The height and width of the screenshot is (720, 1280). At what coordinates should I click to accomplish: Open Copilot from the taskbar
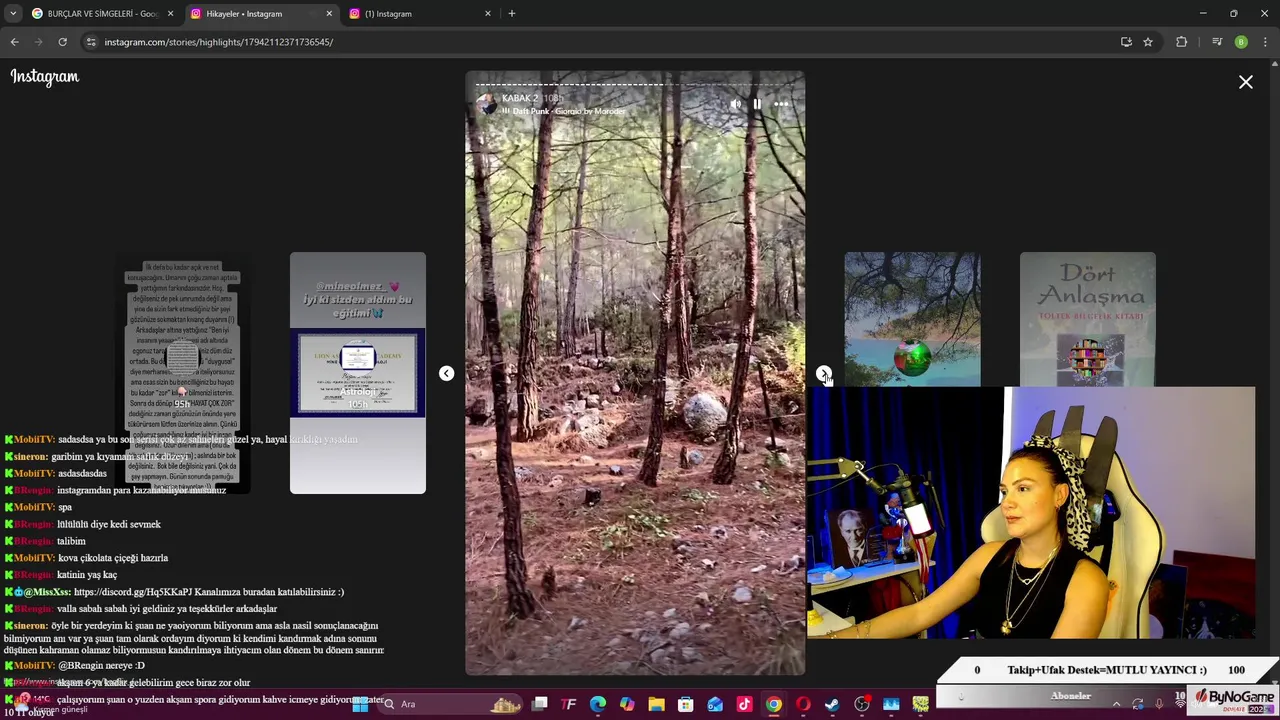pyautogui.click(x=627, y=704)
